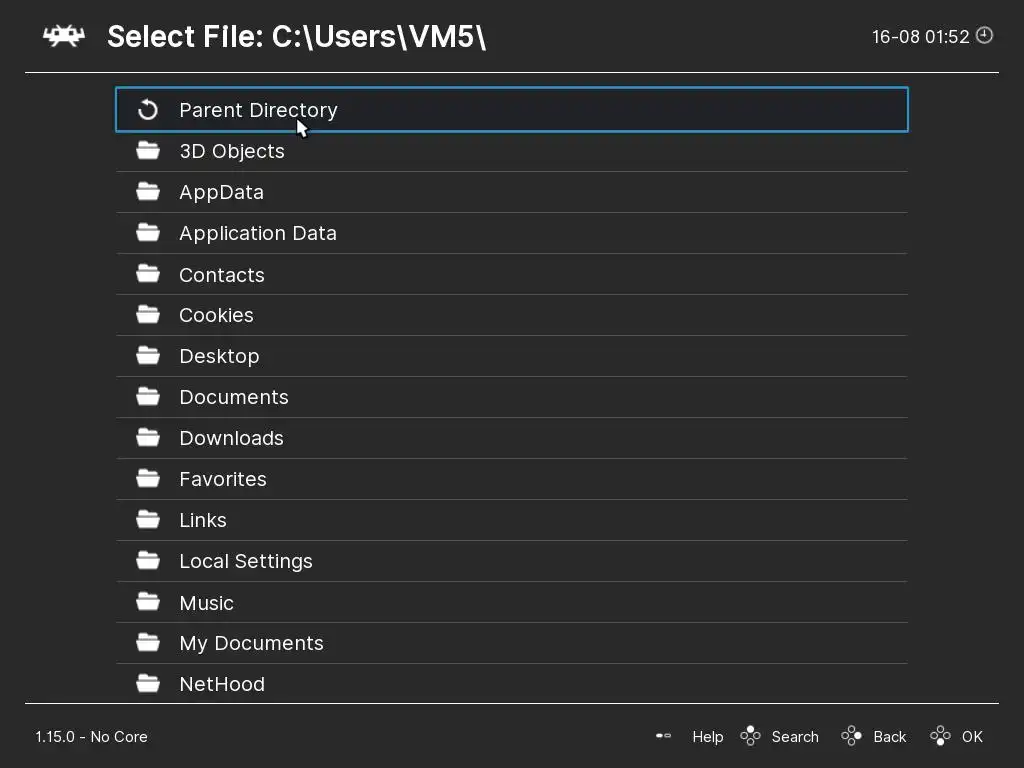Click the Search gamepad icon
Screen dimensions: 1024x768
750,736
